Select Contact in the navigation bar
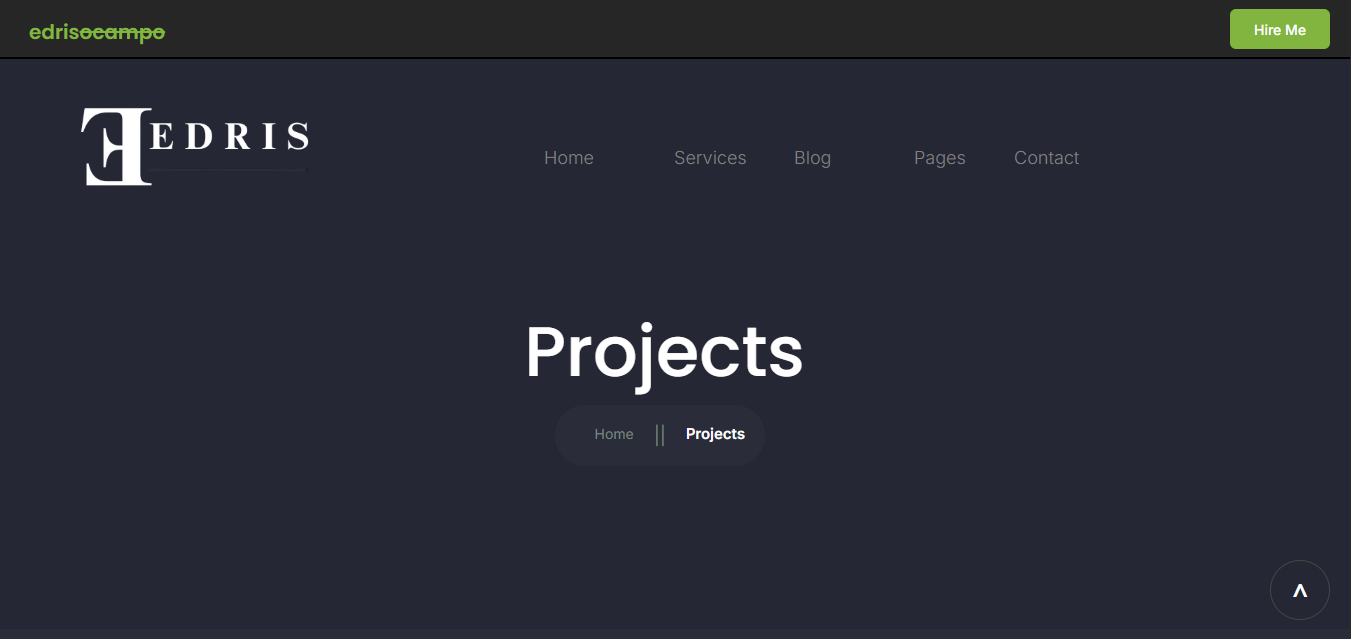This screenshot has height=639, width=1351. tap(1046, 158)
